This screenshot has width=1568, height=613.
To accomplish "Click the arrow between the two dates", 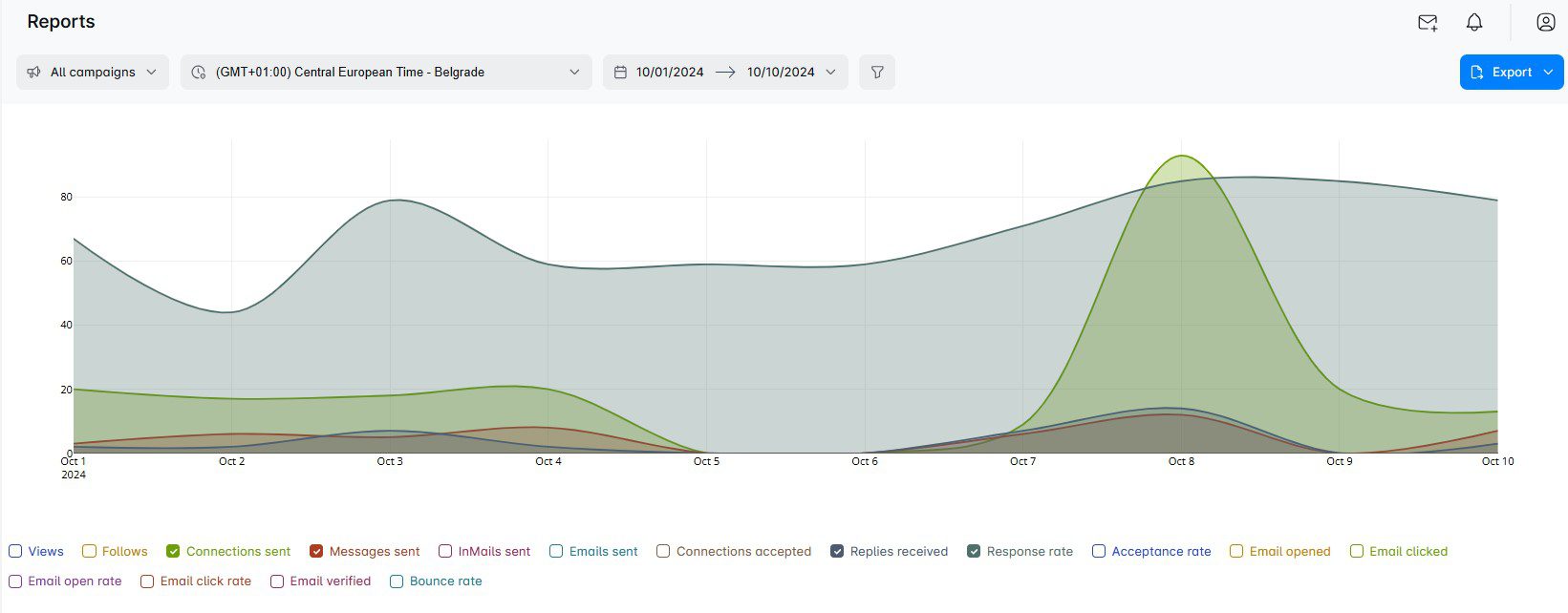I will click(725, 72).
